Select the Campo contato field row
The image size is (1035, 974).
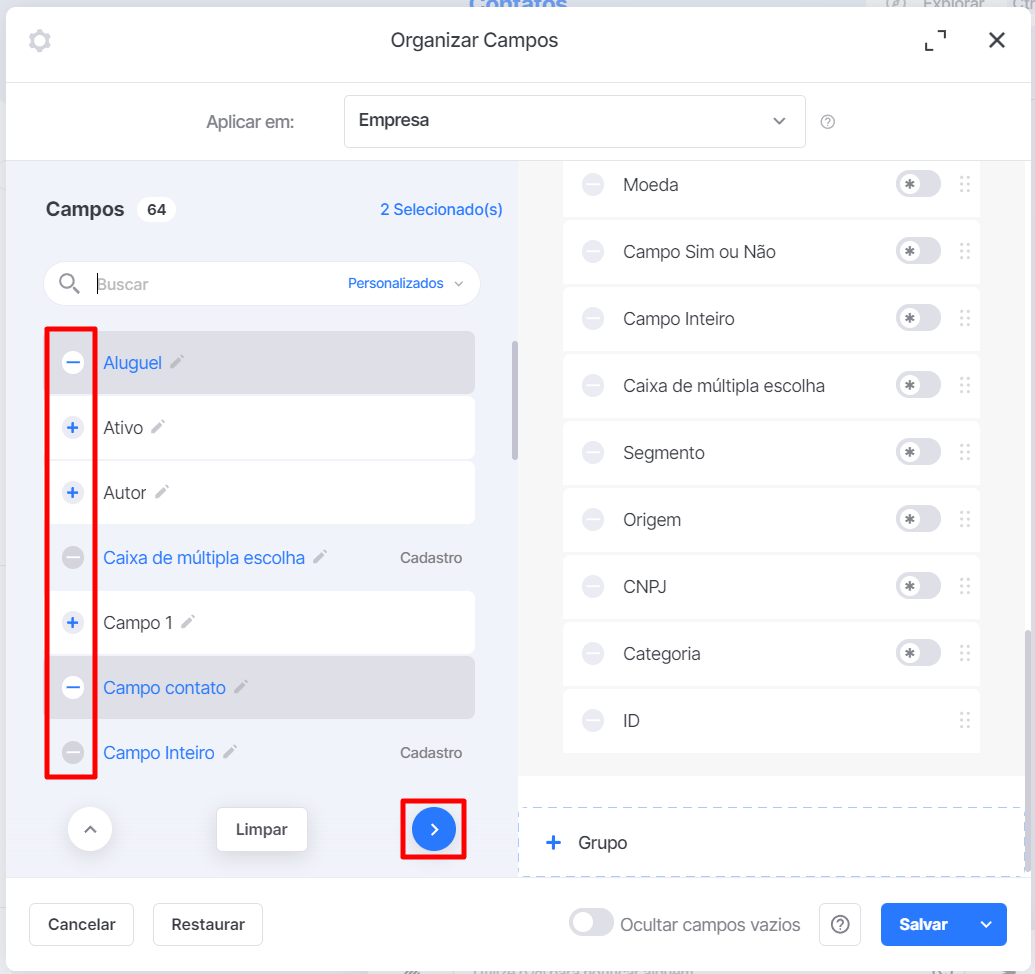(x=262, y=688)
